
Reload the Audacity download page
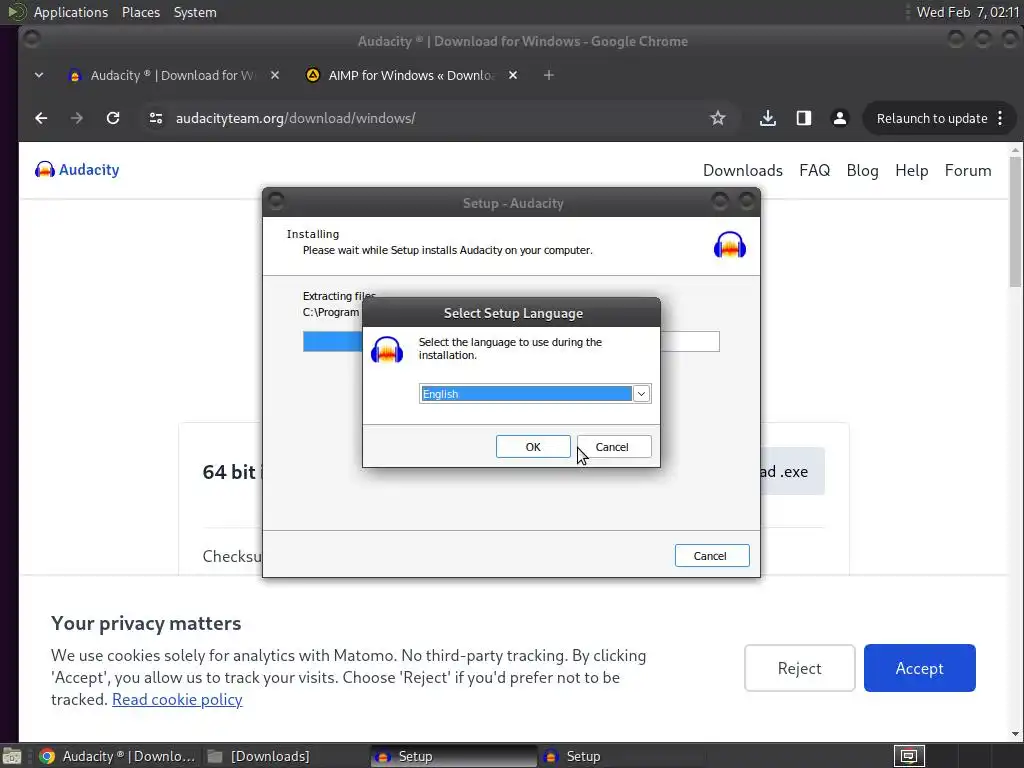[x=113, y=118]
